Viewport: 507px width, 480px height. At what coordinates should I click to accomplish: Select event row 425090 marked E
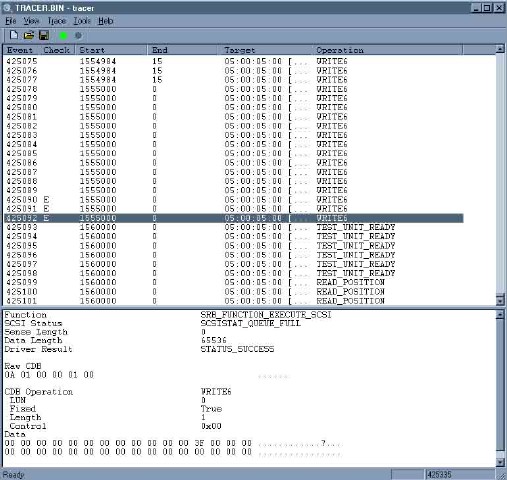233,200
